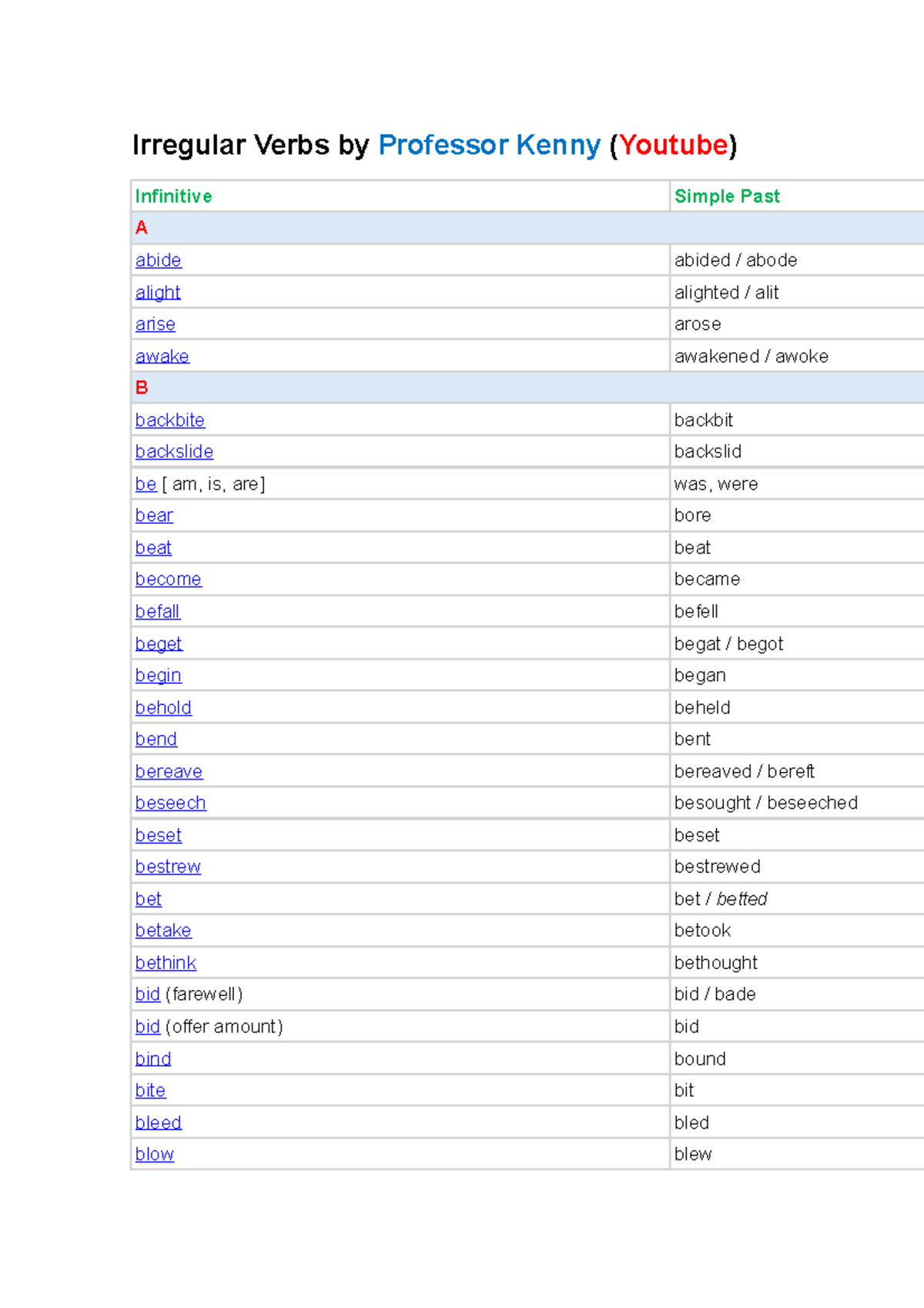Image resolution: width=924 pixels, height=1308 pixels.
Task: Open the 'bend' hyperlink
Action: click(156, 739)
